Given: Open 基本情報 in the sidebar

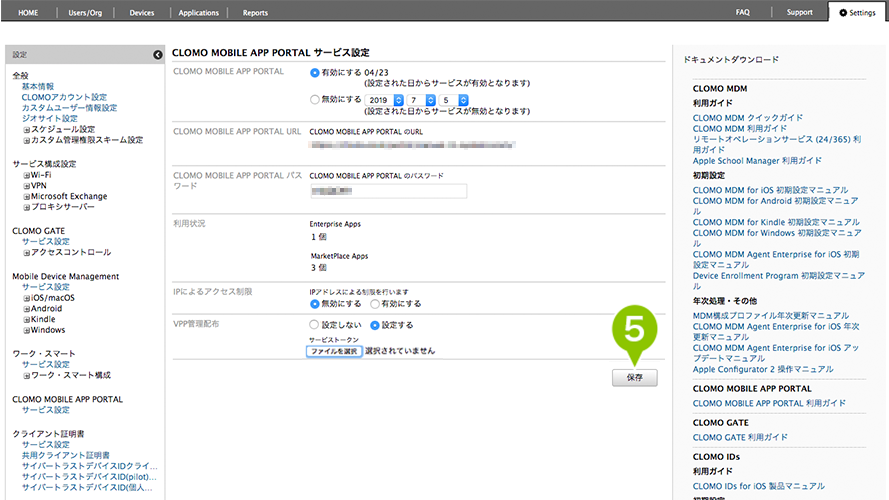Looking at the screenshot, I should tap(38, 87).
